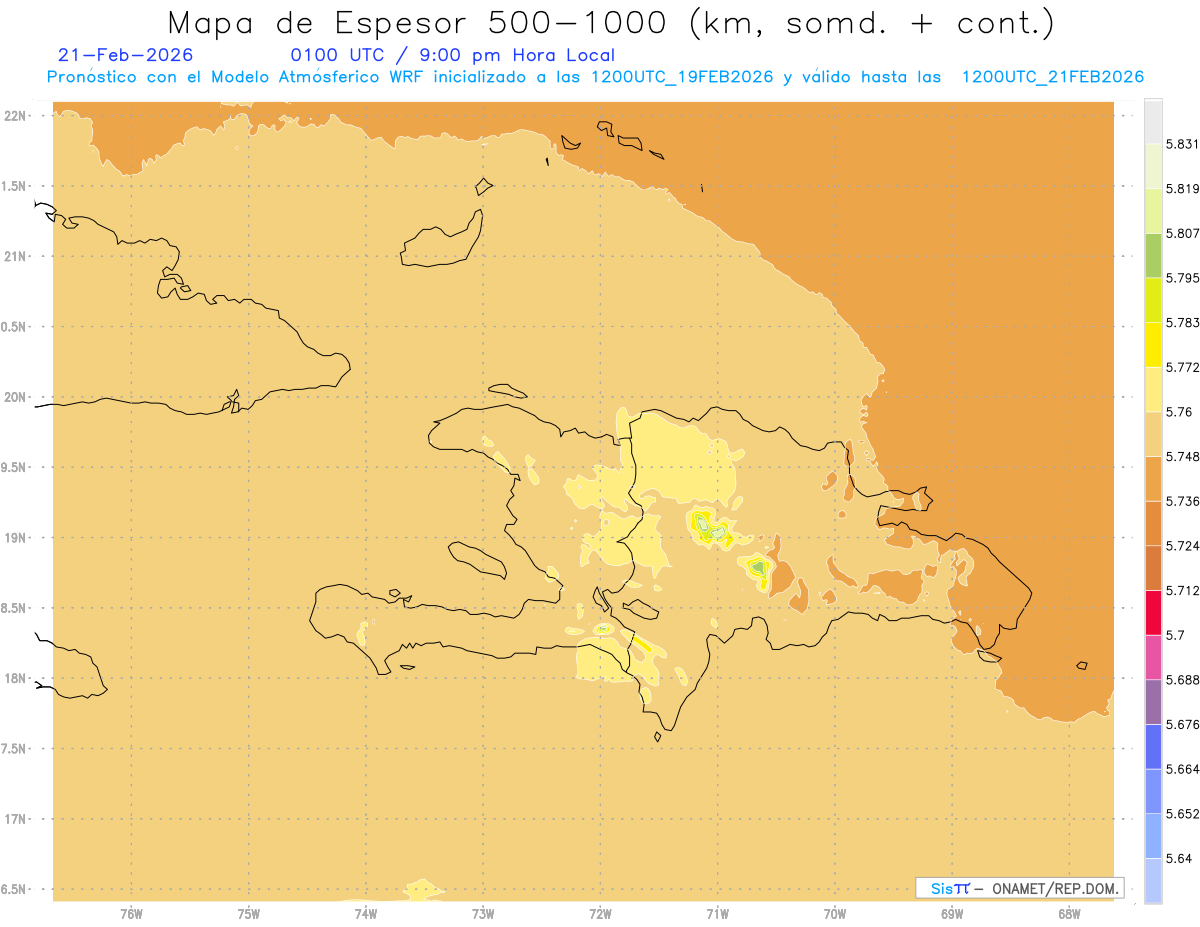Click the legend value "5.664"

click(x=1182, y=769)
